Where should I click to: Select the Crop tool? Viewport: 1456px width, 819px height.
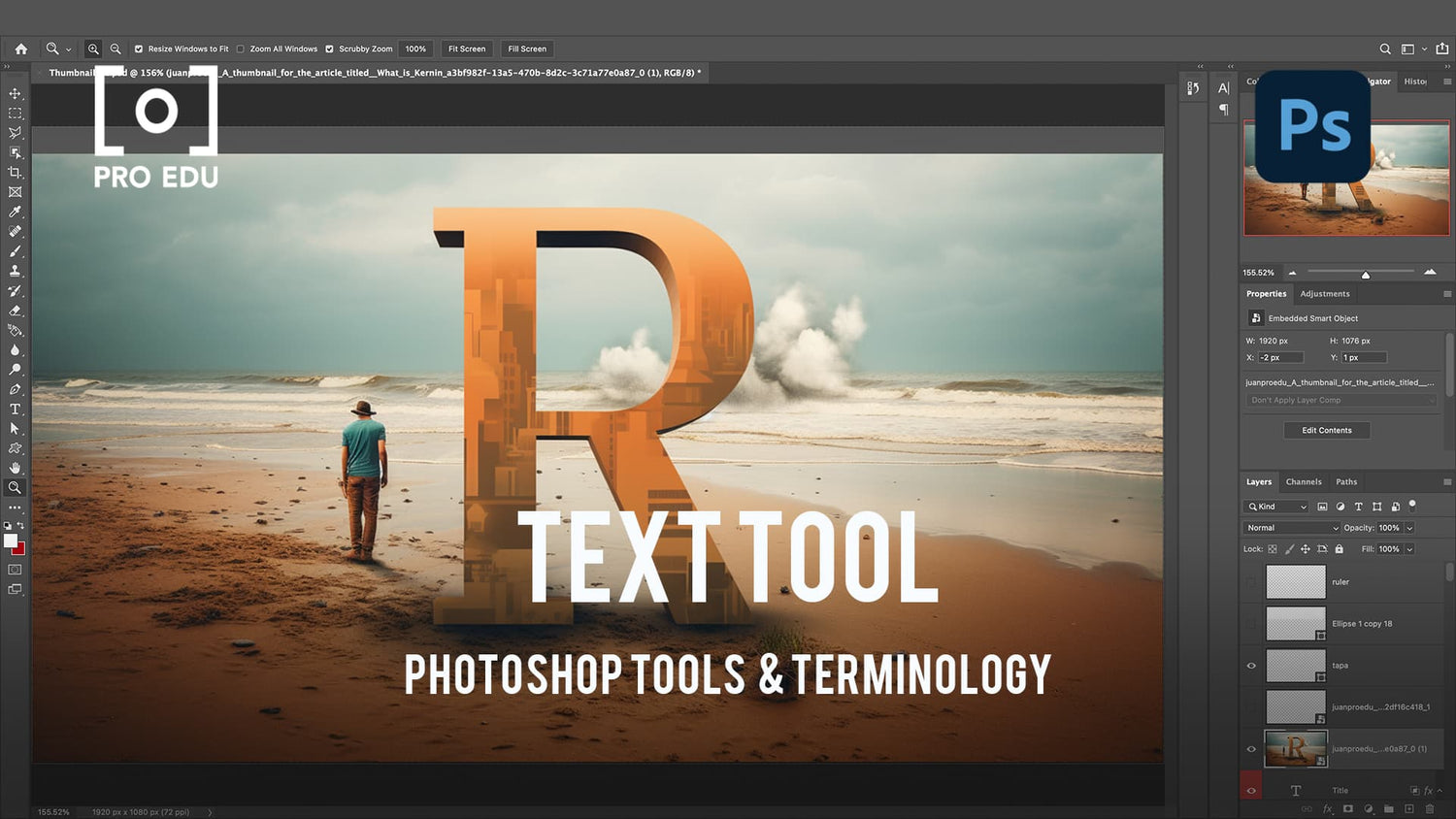point(15,173)
